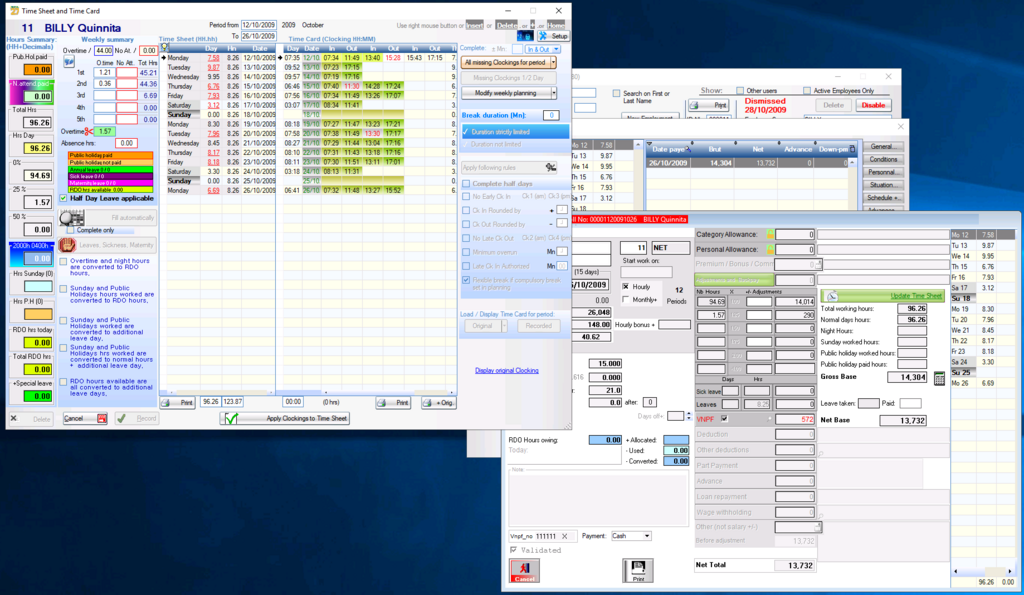
Task: Click the Apply following rules tool icon
Action: [550, 167]
